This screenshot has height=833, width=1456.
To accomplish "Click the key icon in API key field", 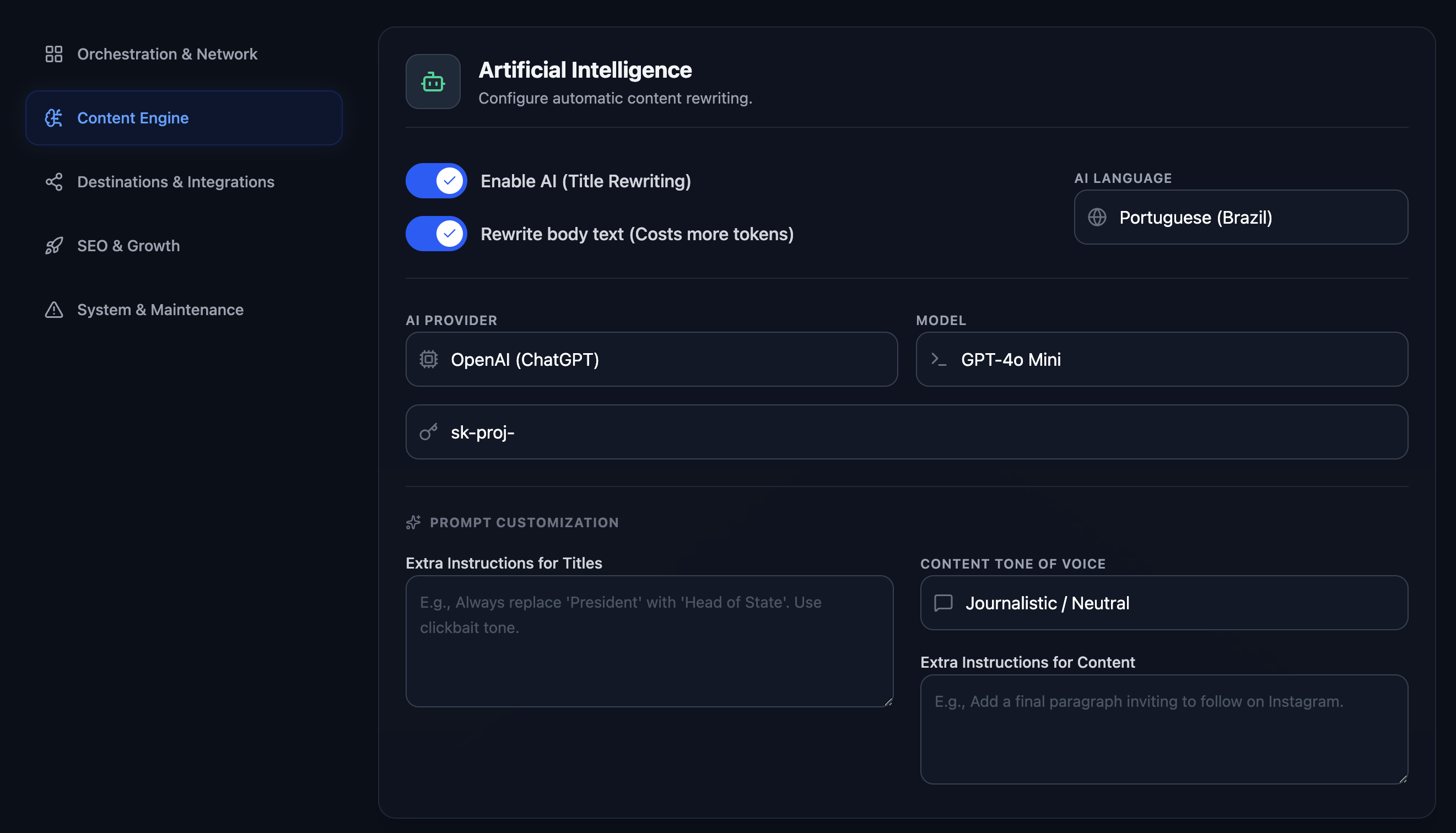I will coord(429,432).
